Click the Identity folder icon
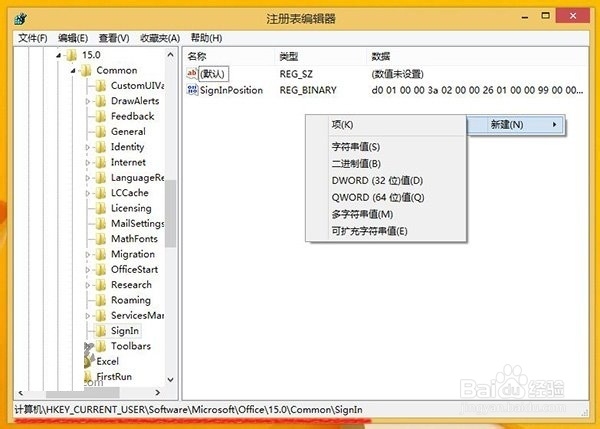 101,147
